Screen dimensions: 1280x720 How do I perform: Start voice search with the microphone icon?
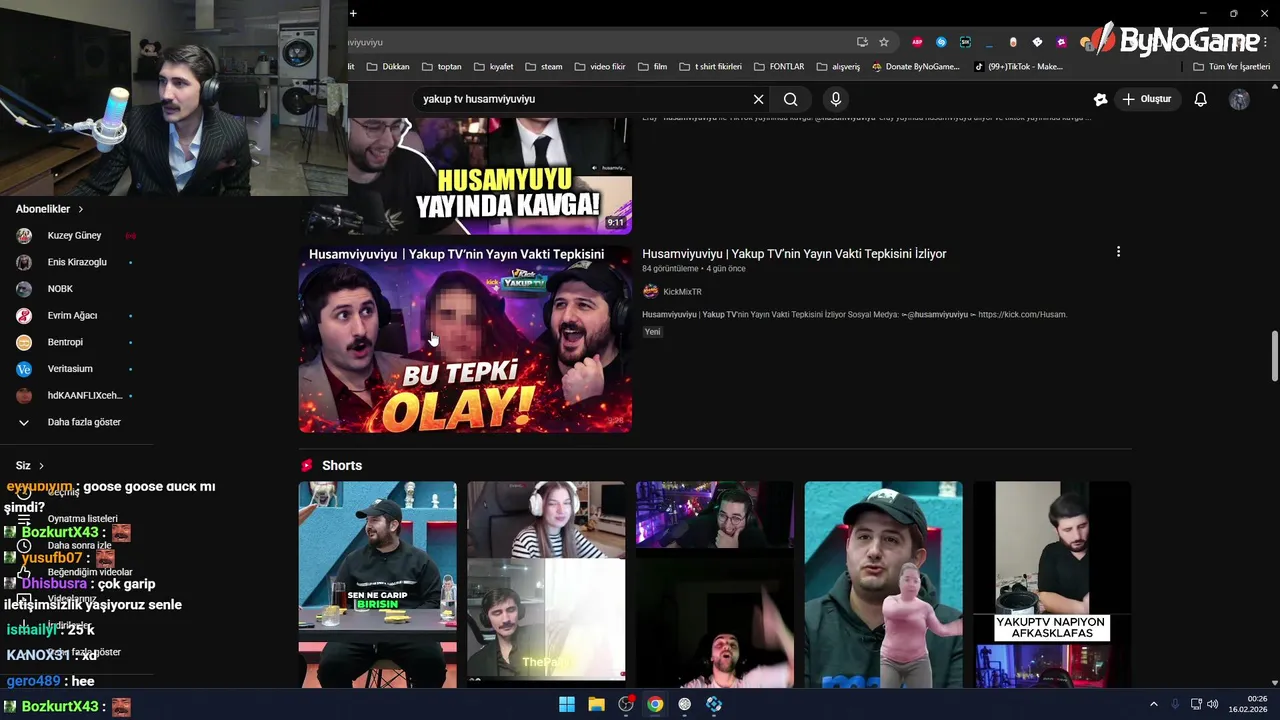point(836,99)
